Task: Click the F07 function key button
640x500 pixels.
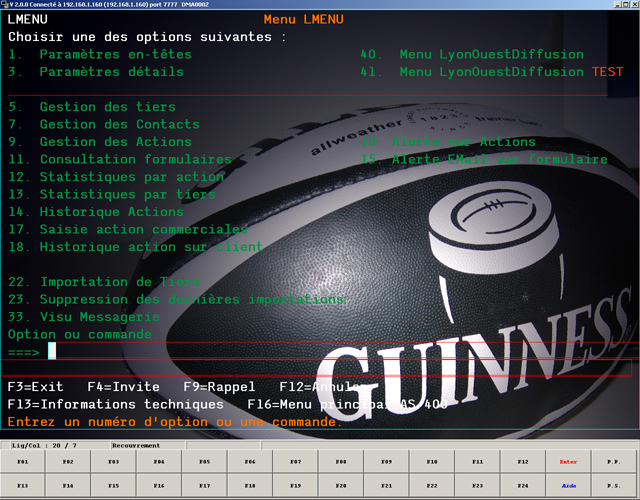Action: 296,462
